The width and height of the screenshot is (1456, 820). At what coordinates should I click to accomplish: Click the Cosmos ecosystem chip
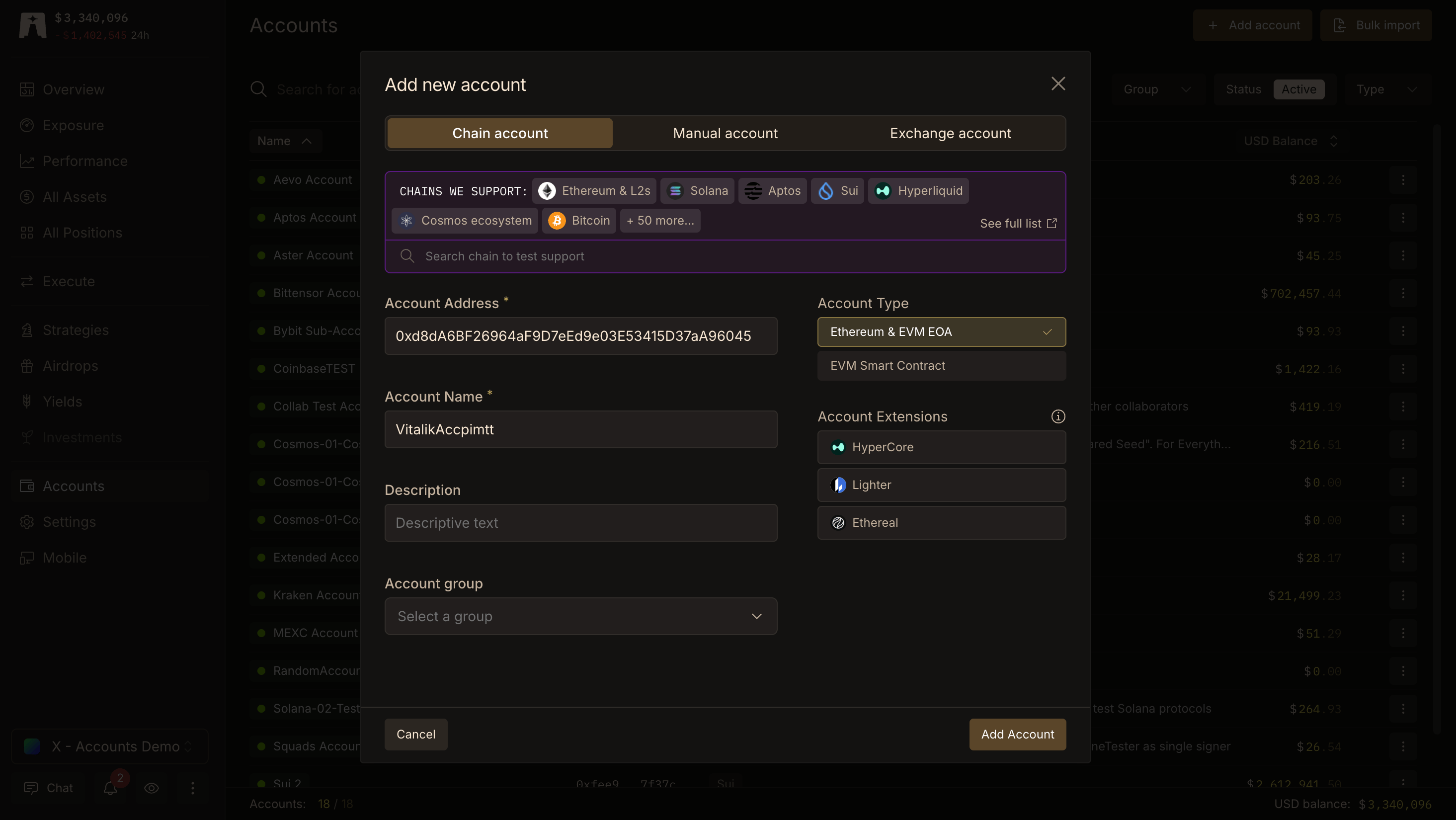465,220
